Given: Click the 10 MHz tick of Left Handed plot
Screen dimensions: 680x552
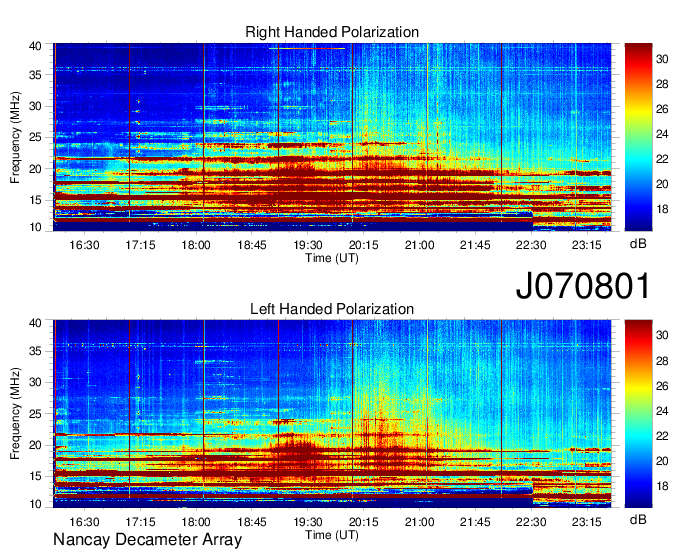Looking at the screenshot, I should coord(35,504).
